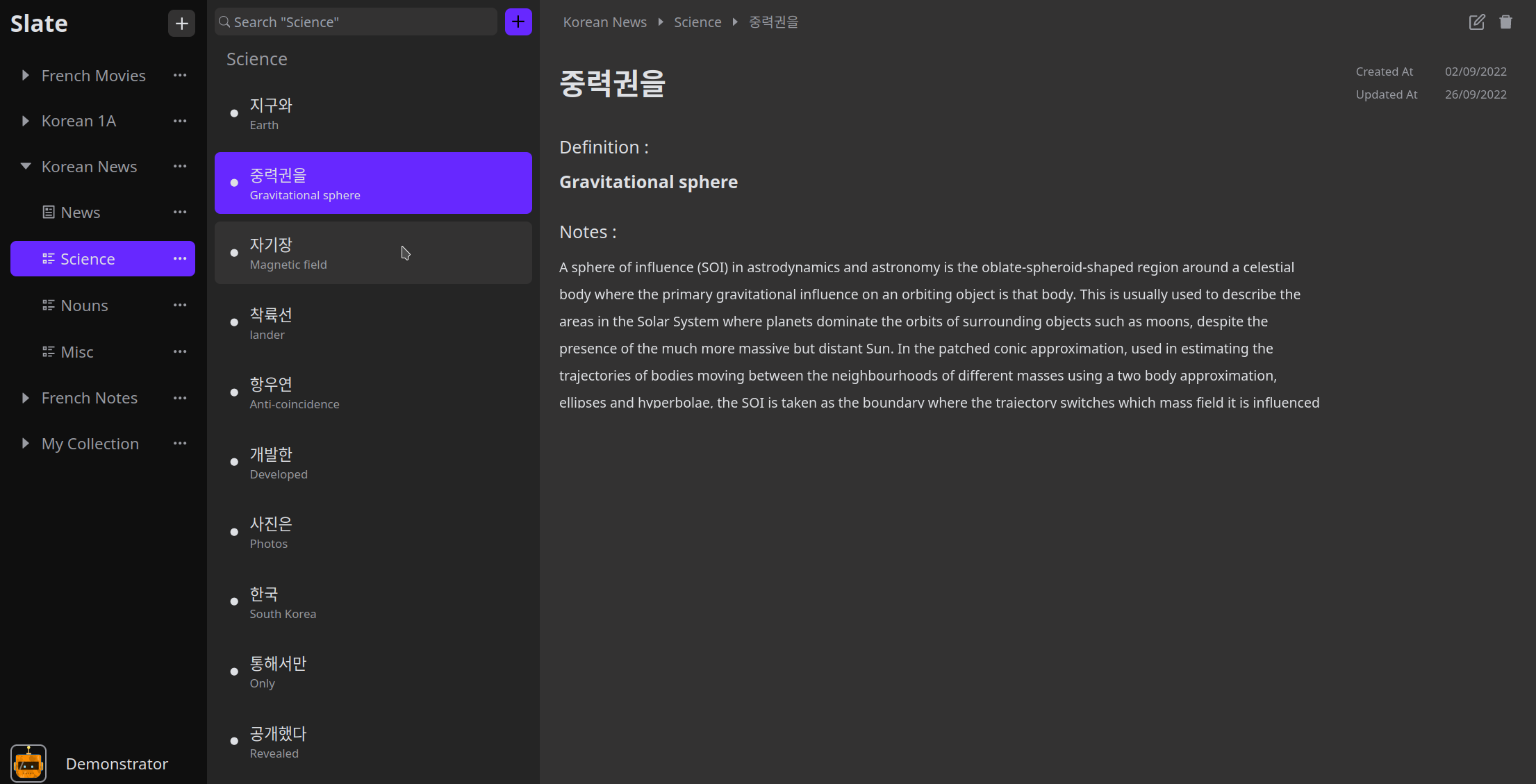Image resolution: width=1536 pixels, height=784 pixels.
Task: Toggle the status dot beside 착륙선
Action: [x=233, y=322]
